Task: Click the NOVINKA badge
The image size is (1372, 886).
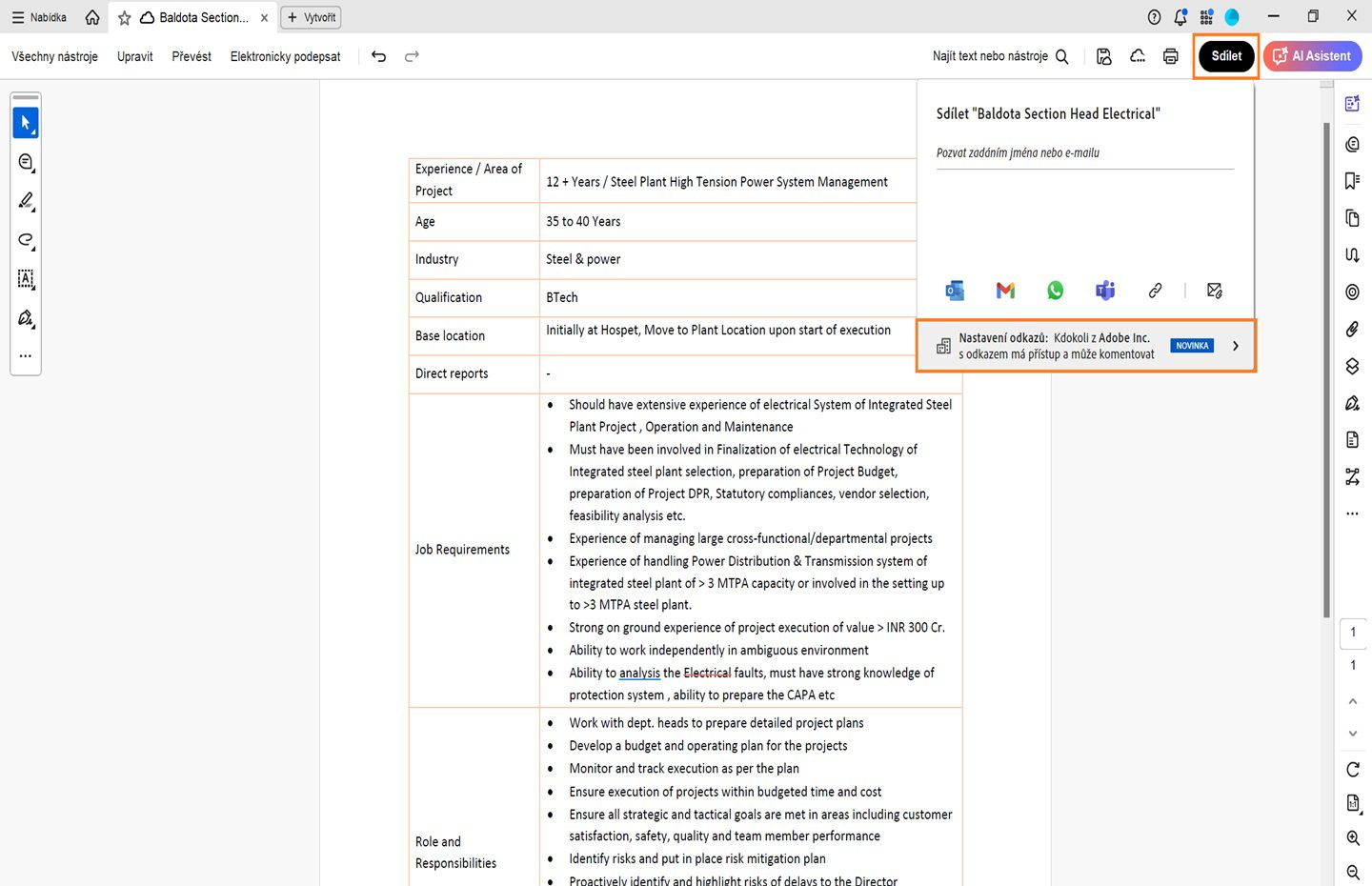Action: tap(1192, 346)
